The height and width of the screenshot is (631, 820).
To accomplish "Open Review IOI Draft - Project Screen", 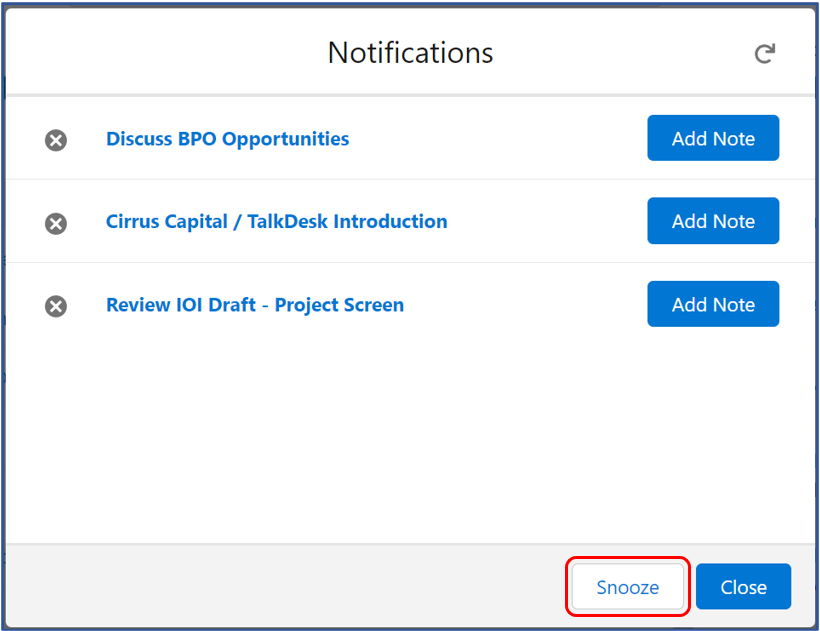I will coord(255,305).
